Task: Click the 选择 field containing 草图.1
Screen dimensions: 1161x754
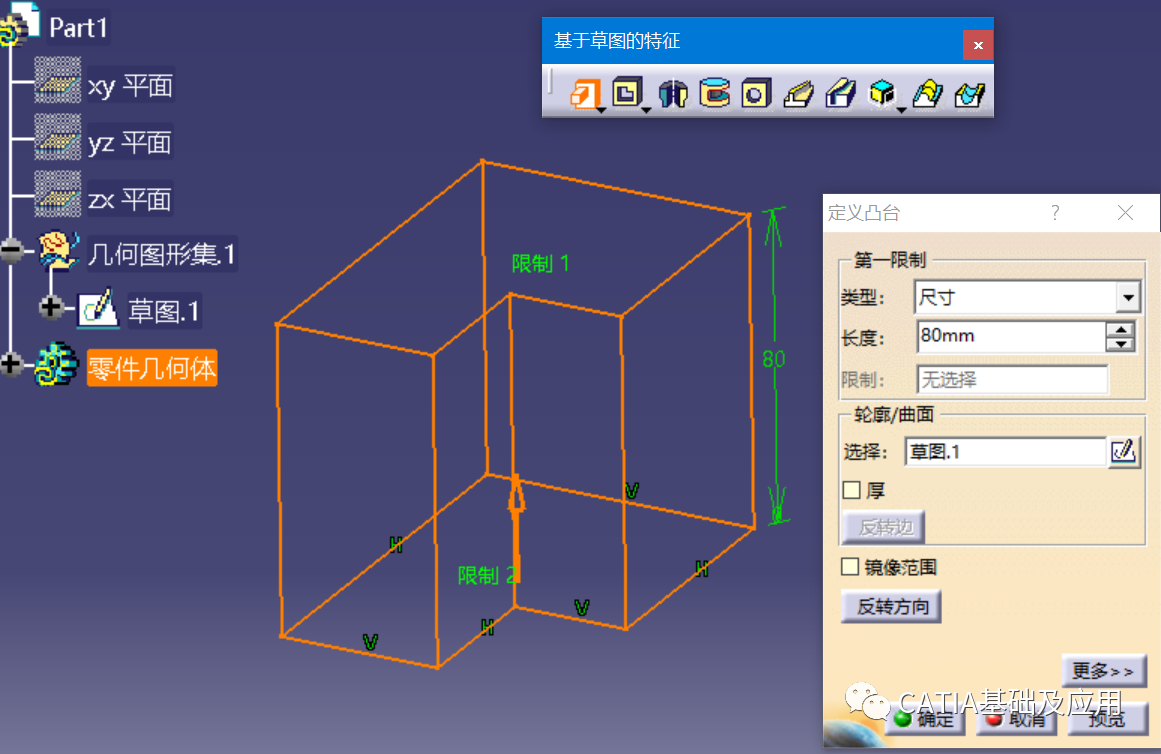Action: pyautogui.click(x=1006, y=452)
